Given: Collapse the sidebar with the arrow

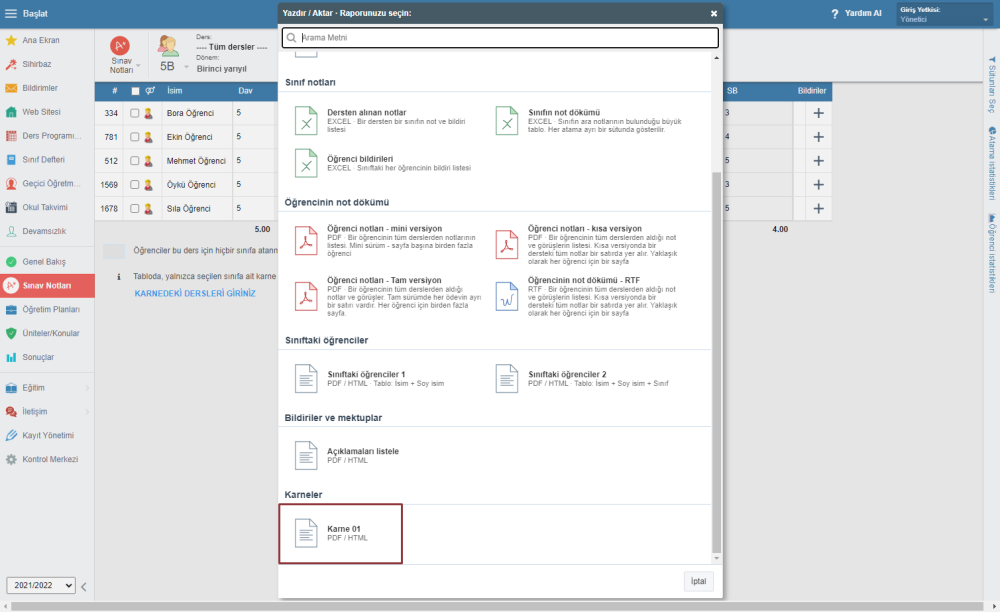Looking at the screenshot, I should point(84,586).
